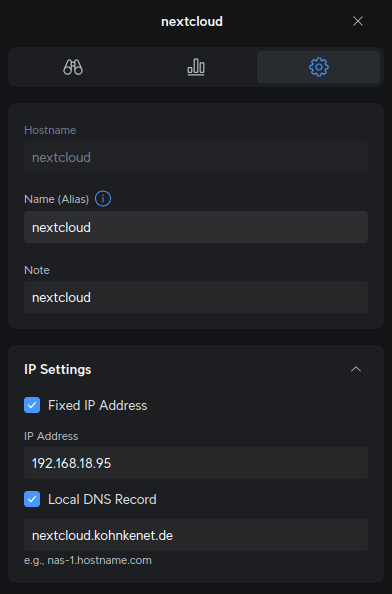The image size is (392, 594).
Task: Close the nextcloud panel
Action: pos(358,21)
